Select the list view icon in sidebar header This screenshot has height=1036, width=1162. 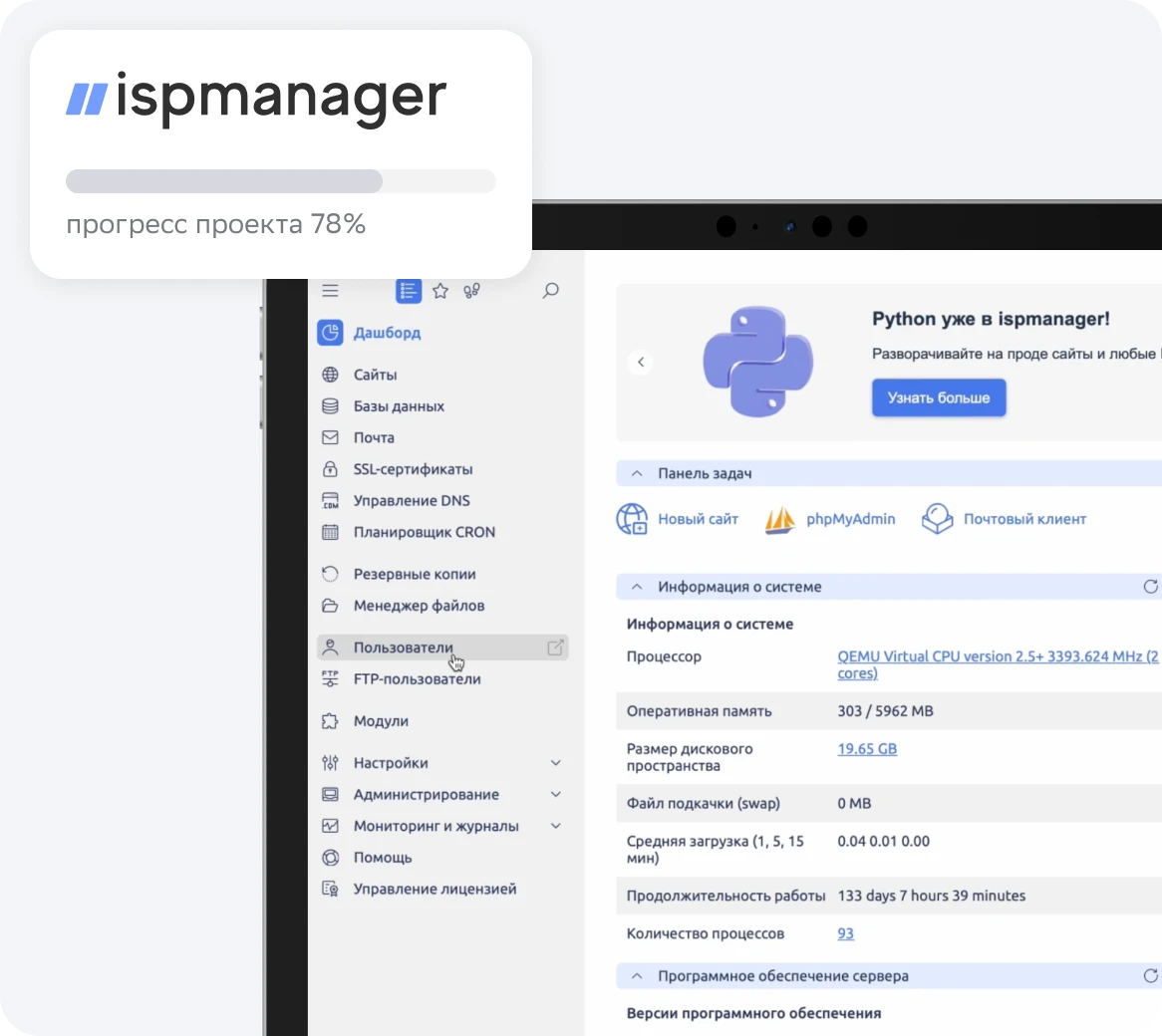409,291
